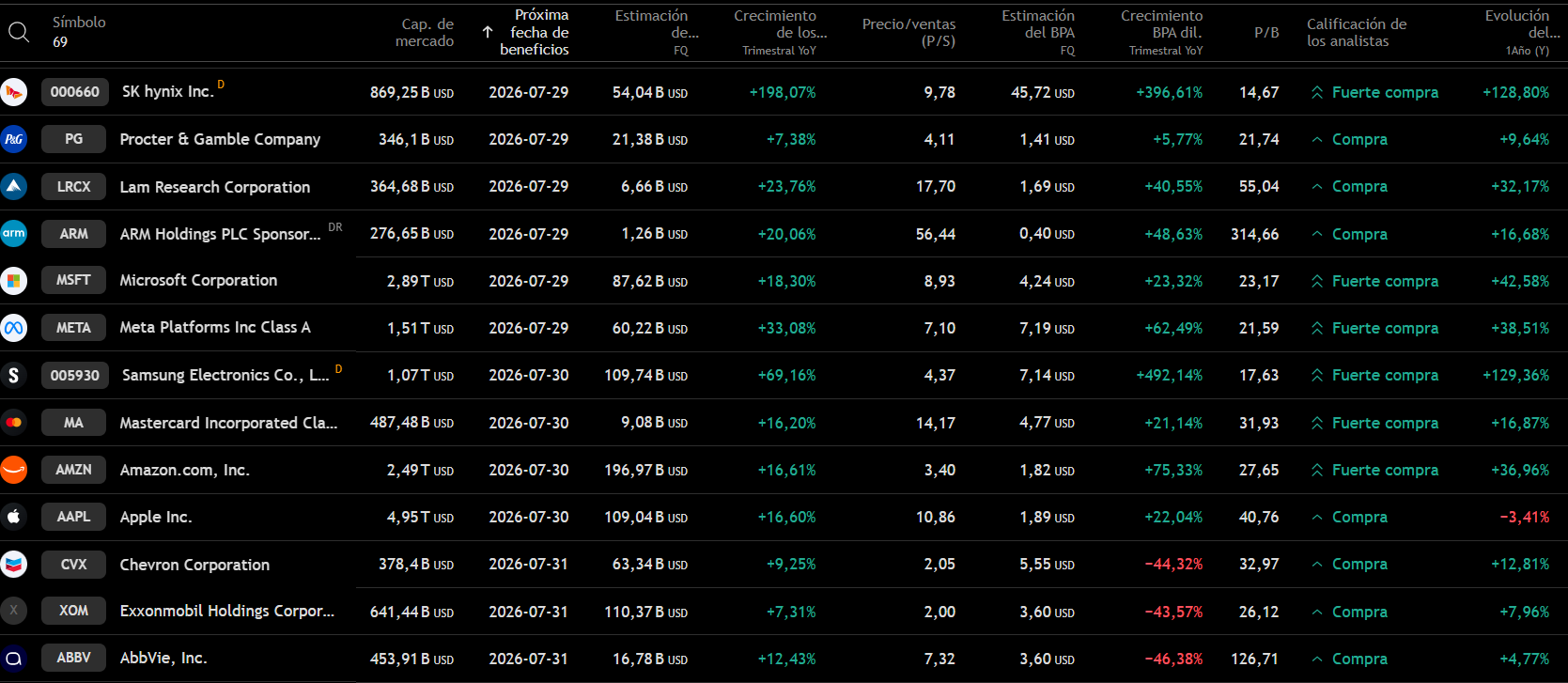Viewport: 1568px width, 683px height.
Task: Sort by Calificación de los analistas header
Action: click(x=1357, y=33)
